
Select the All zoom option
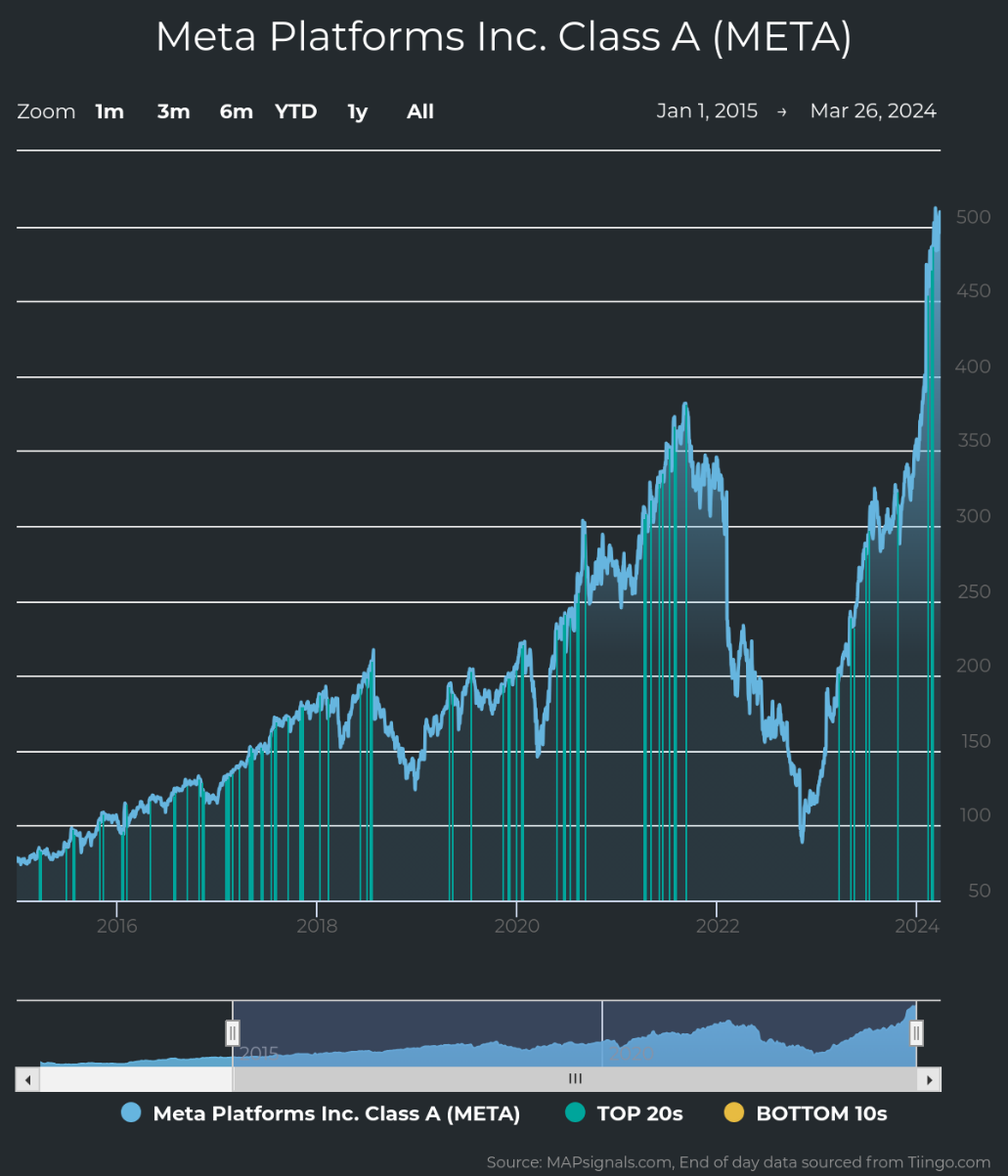point(419,111)
